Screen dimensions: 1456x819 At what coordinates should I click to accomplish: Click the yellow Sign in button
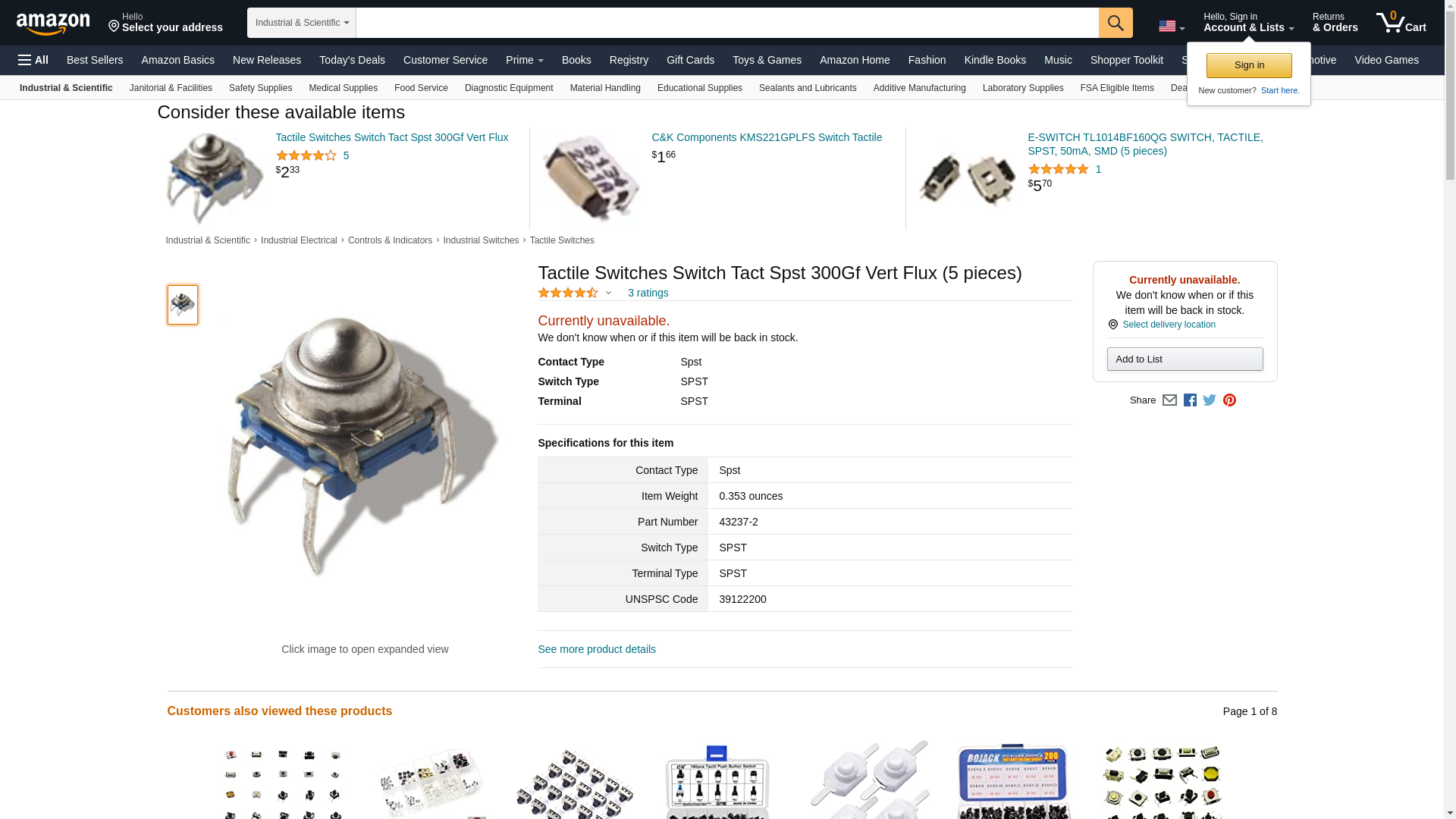(1249, 65)
